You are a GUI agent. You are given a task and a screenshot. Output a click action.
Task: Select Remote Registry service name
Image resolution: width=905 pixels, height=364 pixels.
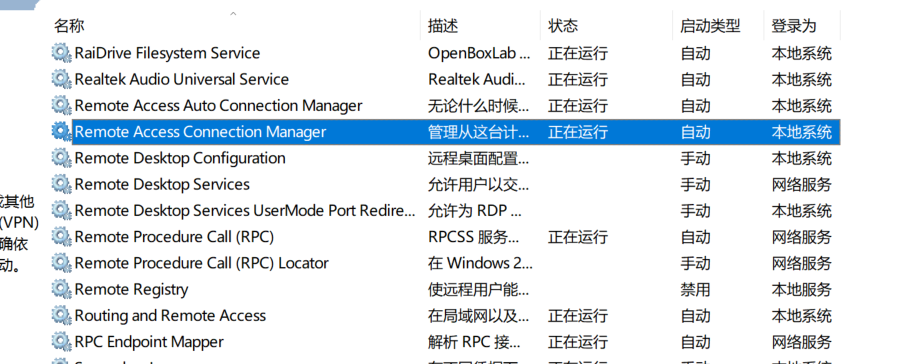[132, 289]
